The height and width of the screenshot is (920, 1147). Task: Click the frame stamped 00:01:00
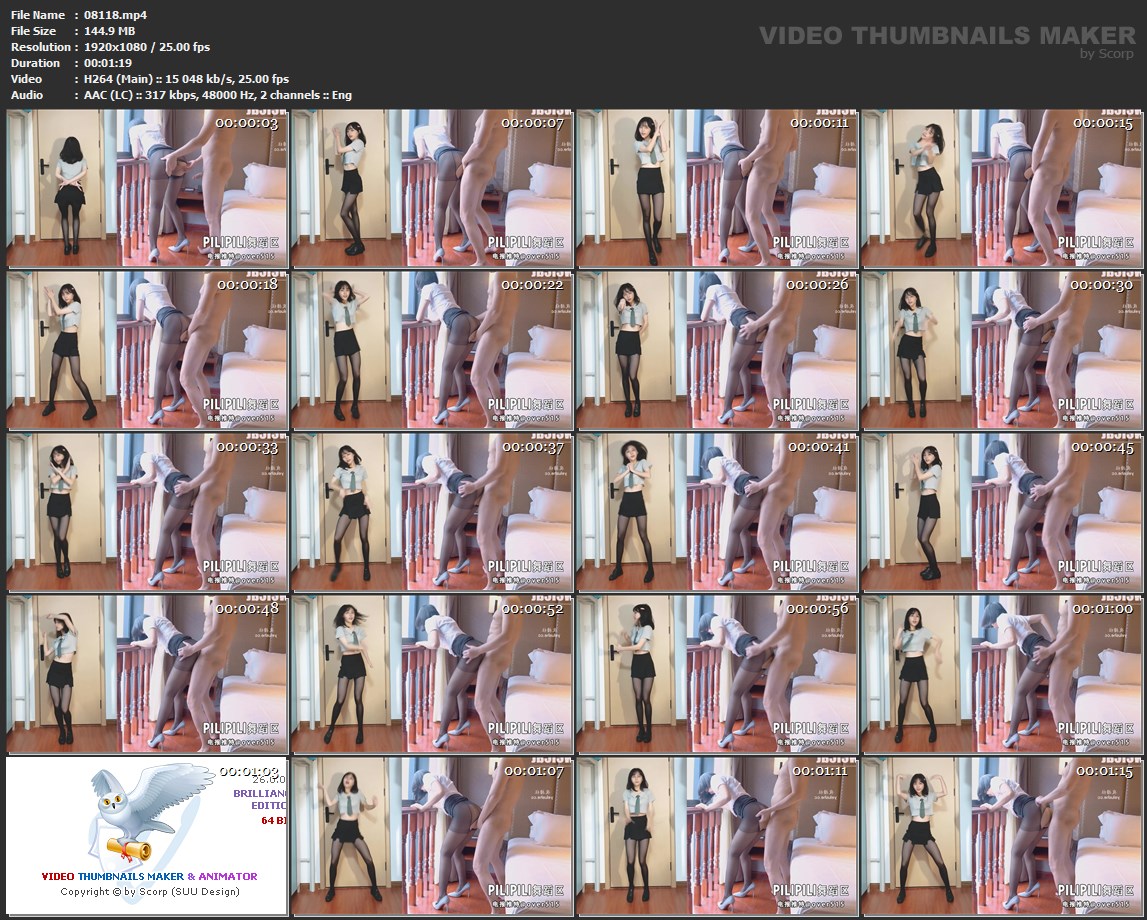point(1001,674)
